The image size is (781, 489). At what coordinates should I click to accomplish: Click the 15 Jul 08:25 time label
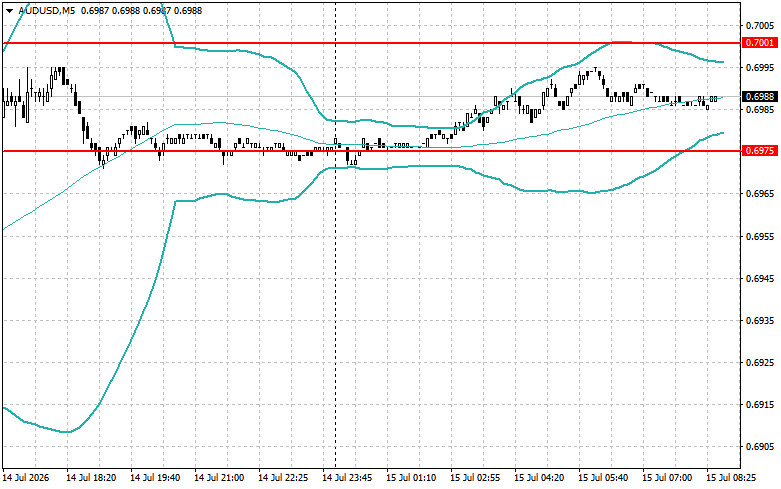point(731,478)
